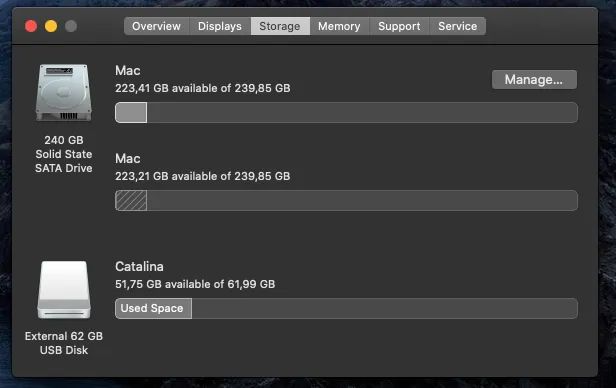The image size is (616, 388).
Task: Open the Displays tab
Action: click(220, 26)
